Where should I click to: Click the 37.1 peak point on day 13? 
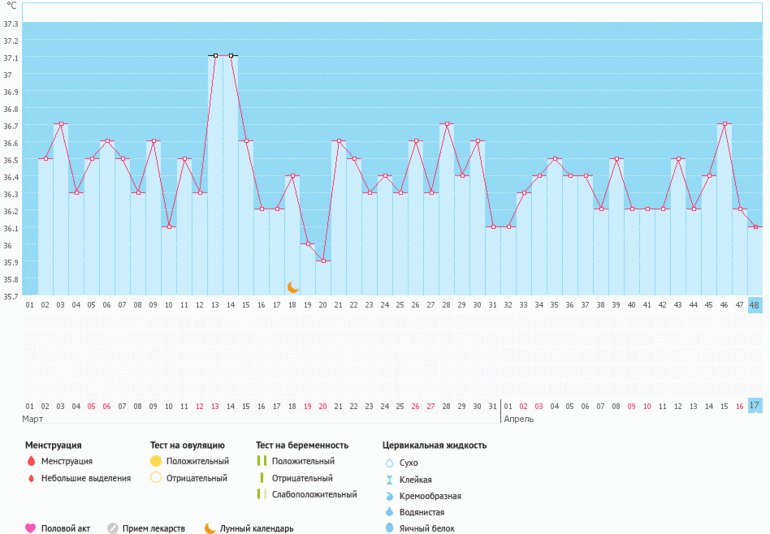pyautogui.click(x=215, y=56)
